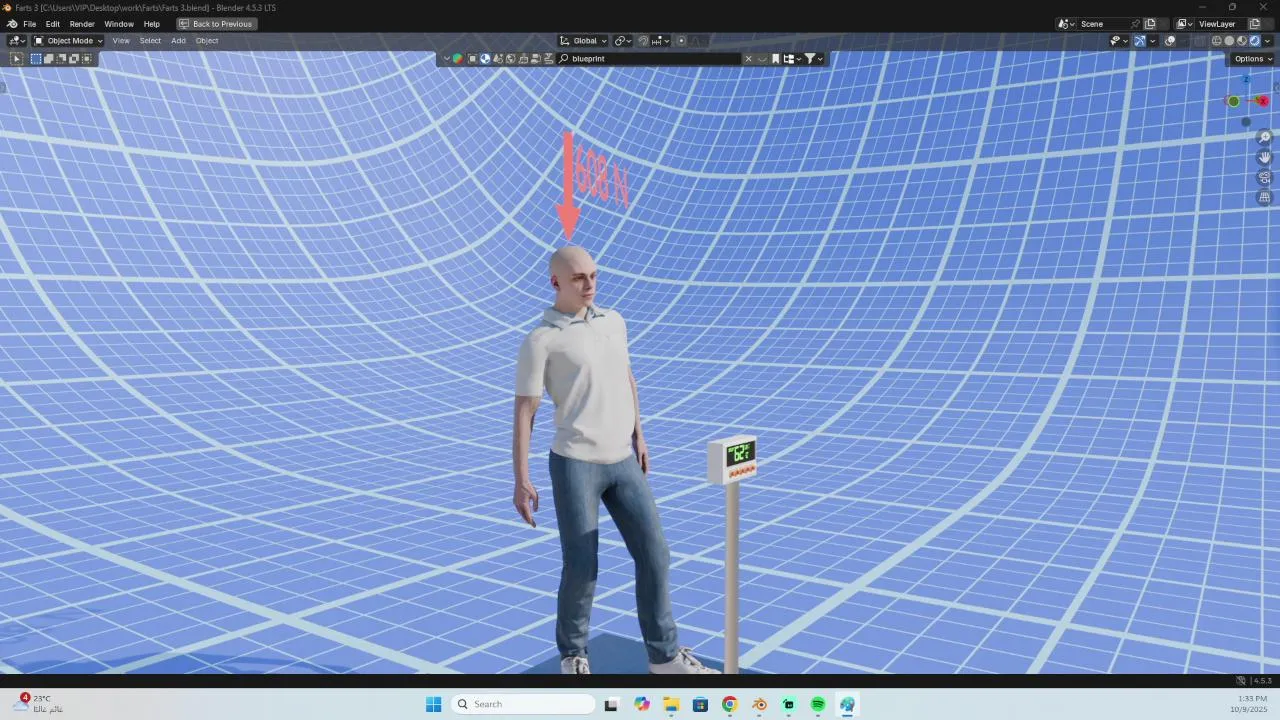Toggle the camera view icon
The image size is (1280, 720).
1265,177
